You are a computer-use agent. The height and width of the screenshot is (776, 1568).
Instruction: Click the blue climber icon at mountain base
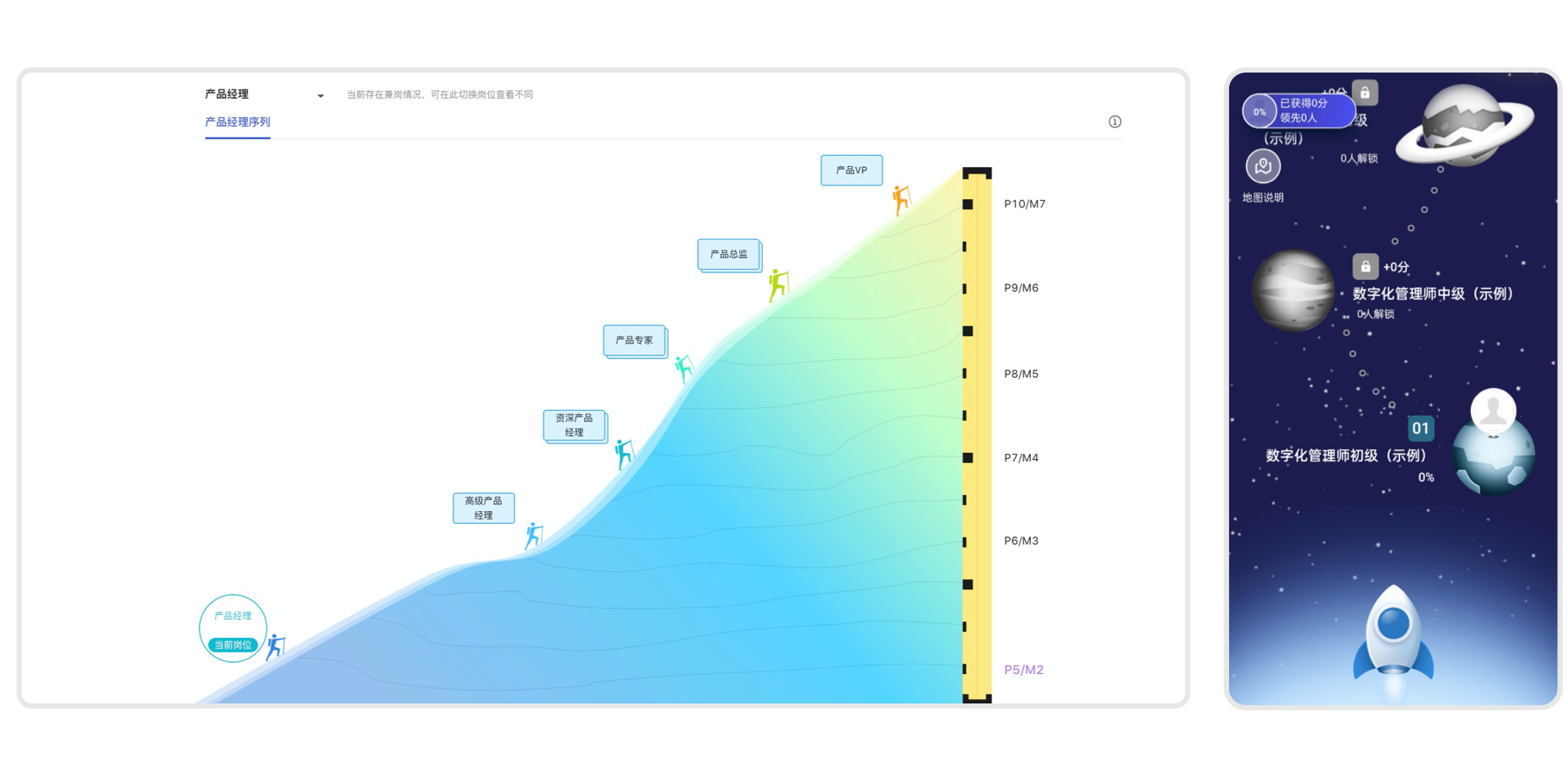pos(275,647)
